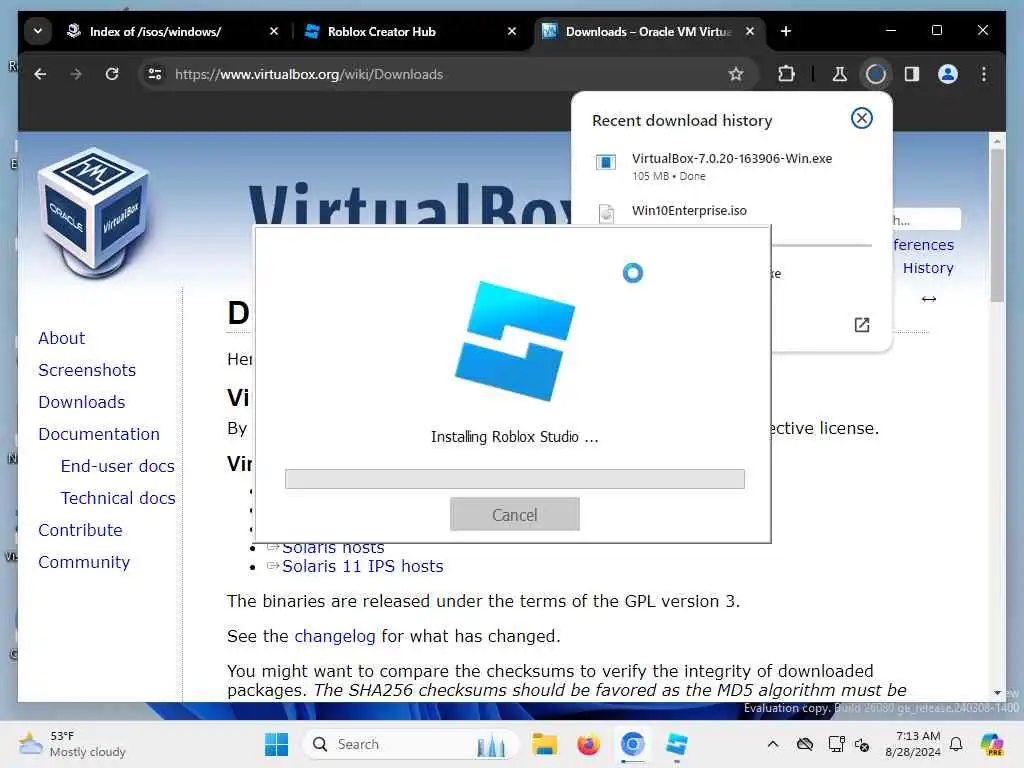The height and width of the screenshot is (768, 1024).
Task: Go forward to next page
Action: (x=76, y=74)
